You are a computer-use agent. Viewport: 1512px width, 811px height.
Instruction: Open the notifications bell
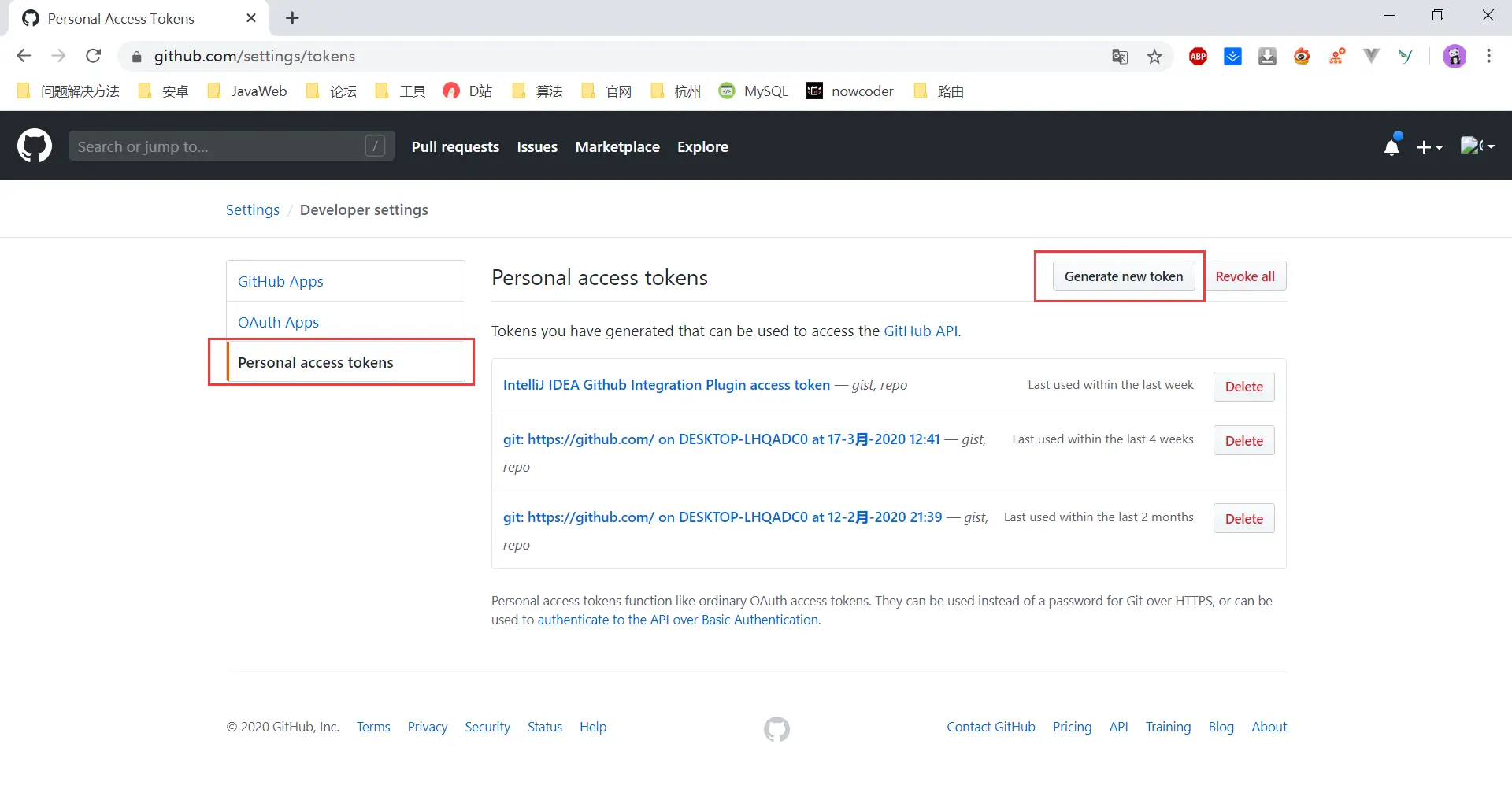click(1392, 146)
